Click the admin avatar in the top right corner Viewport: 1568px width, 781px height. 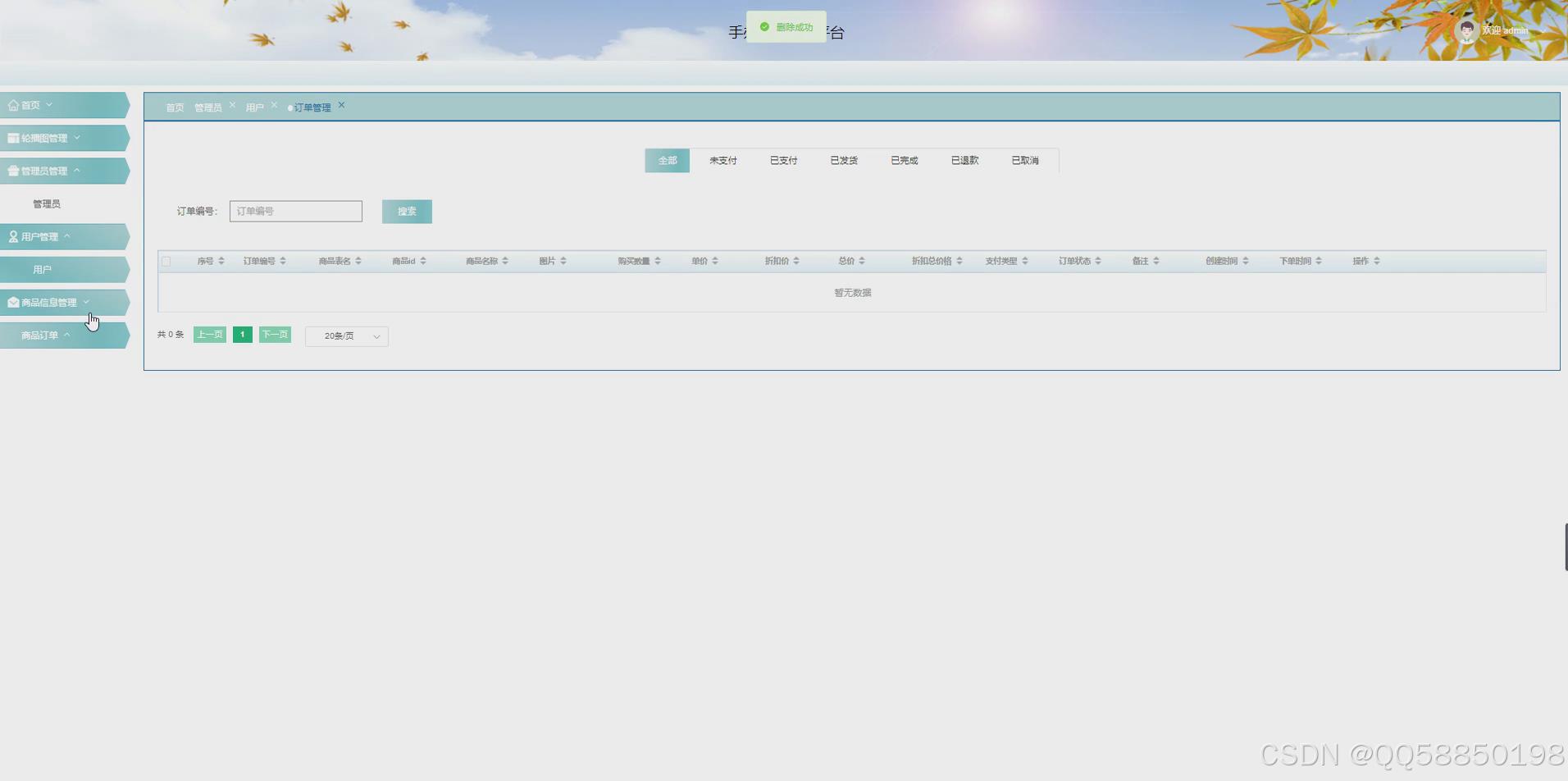coord(1465,30)
